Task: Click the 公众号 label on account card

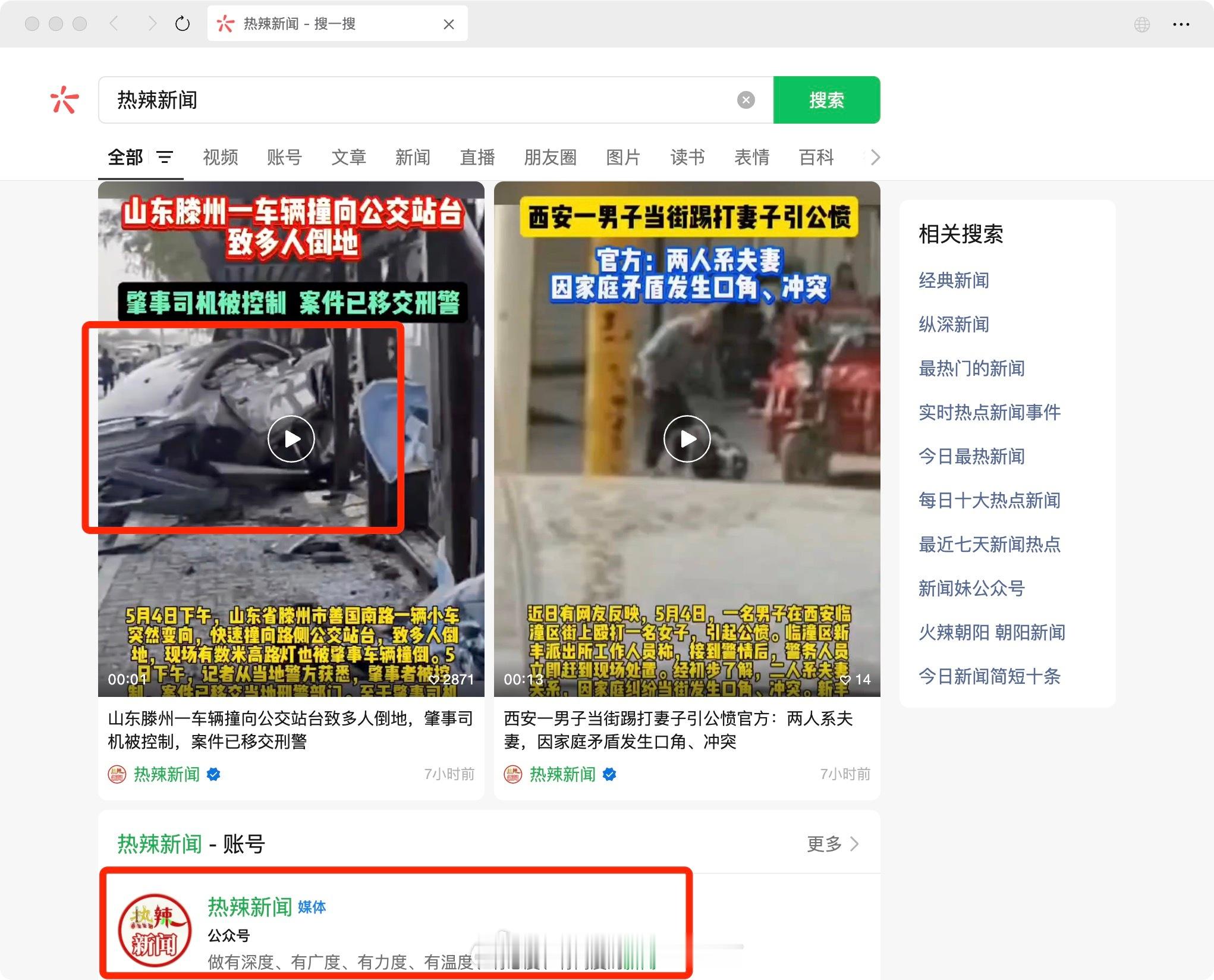Action: click(229, 935)
